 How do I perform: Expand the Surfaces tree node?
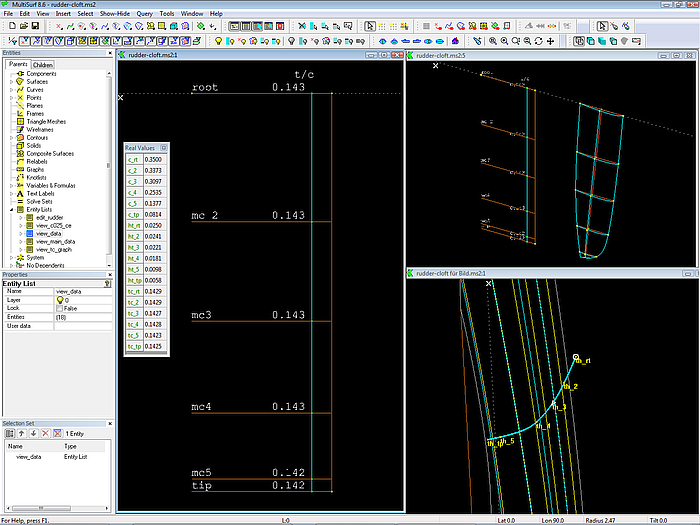tap(11, 82)
